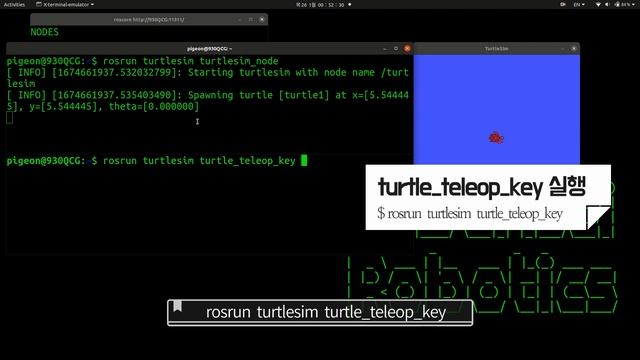The image size is (640, 360).
Task: Click the 'rosrun turtlesim turtle_teleop_key' terminal prompt
Action: [x=151, y=161]
